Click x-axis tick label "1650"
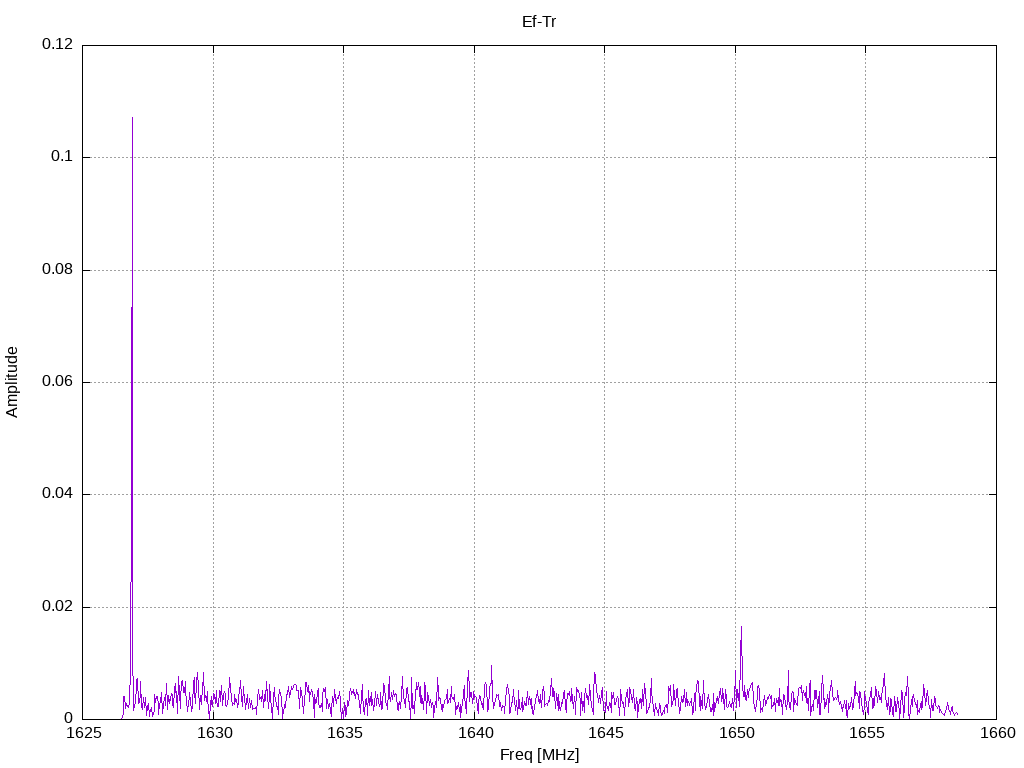Image resolution: width=1024 pixels, height=768 pixels. 737,733
